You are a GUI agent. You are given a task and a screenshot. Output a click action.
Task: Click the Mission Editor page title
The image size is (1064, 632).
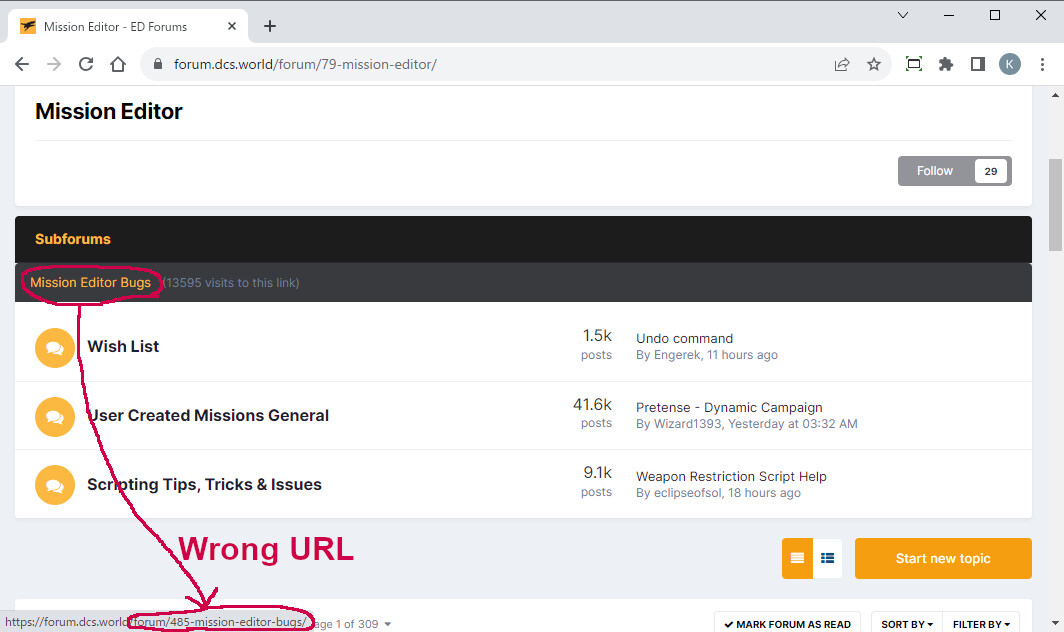[109, 111]
